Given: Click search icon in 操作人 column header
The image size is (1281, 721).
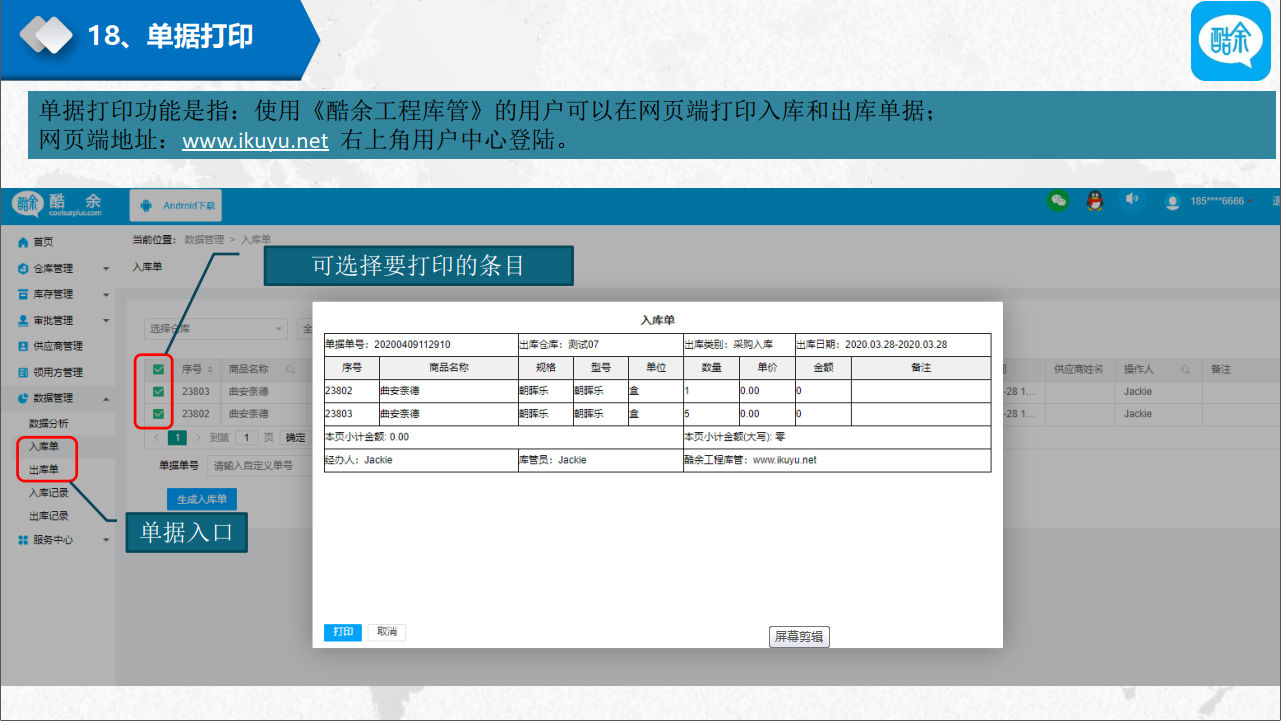Looking at the screenshot, I should tap(1186, 369).
